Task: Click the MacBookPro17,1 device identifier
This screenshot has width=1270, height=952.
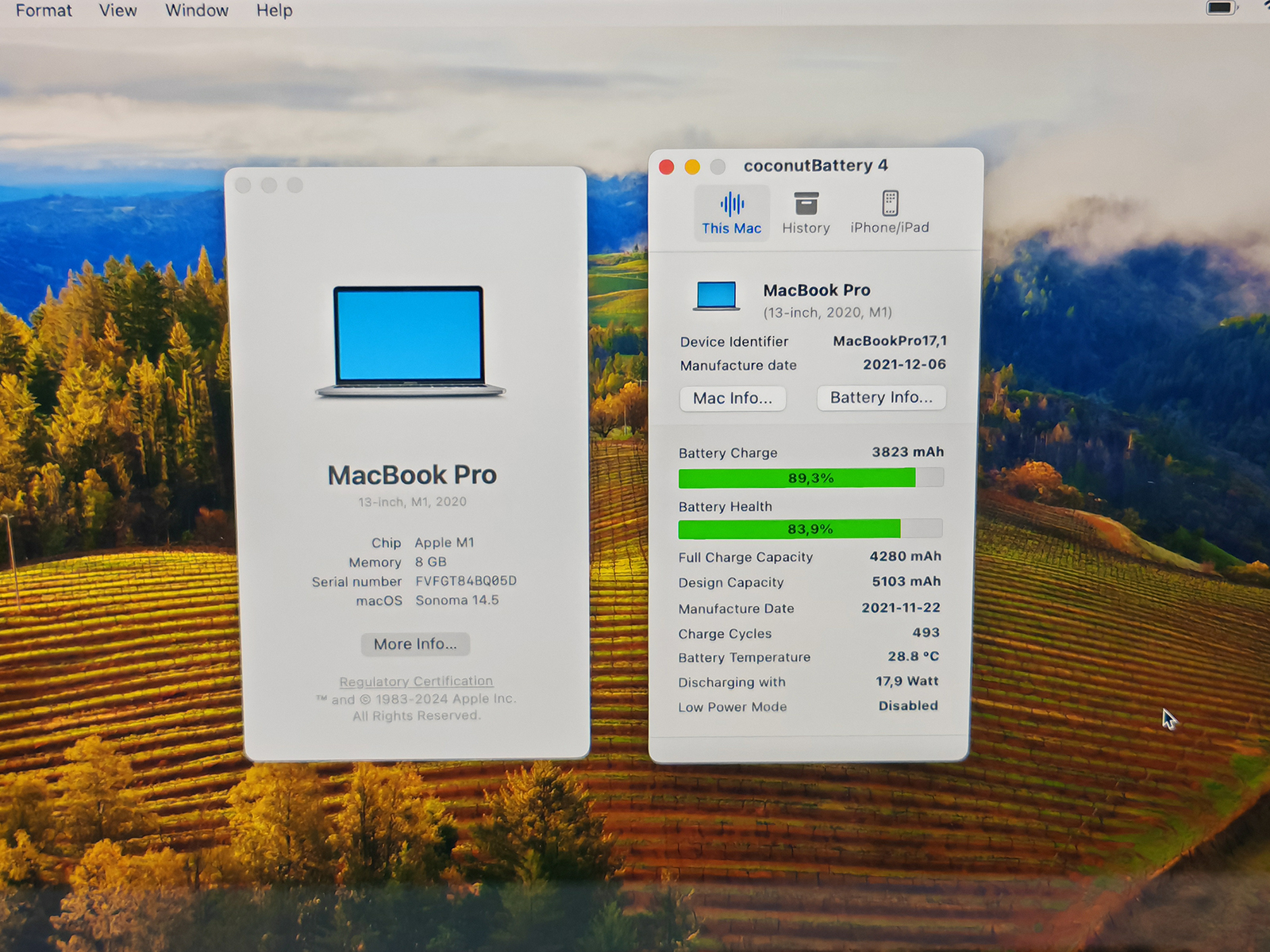Action: (x=890, y=341)
